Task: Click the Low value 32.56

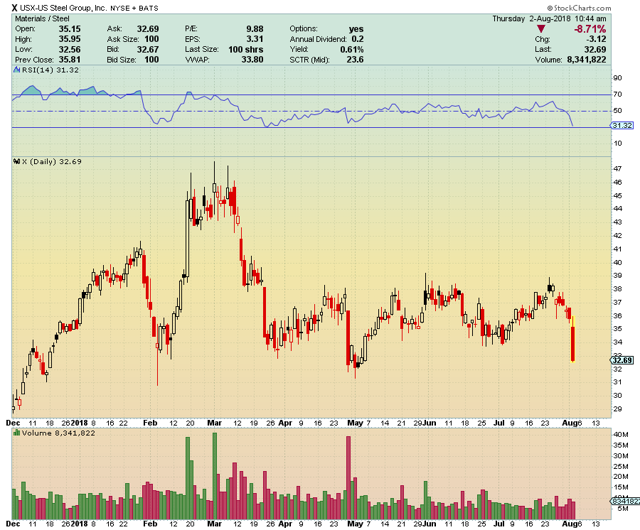Action: 69,49
